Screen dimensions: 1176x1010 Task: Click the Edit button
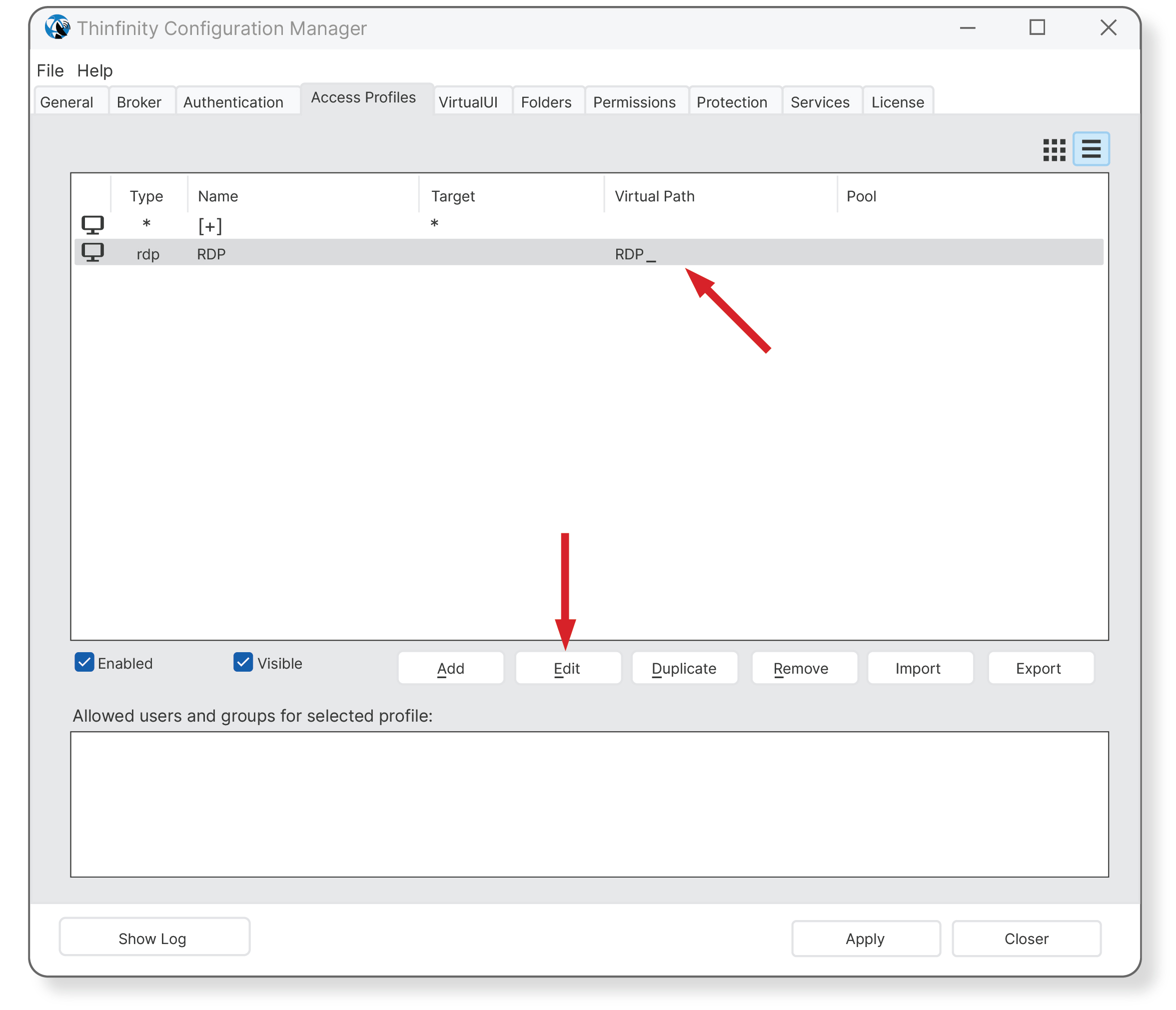pos(568,668)
